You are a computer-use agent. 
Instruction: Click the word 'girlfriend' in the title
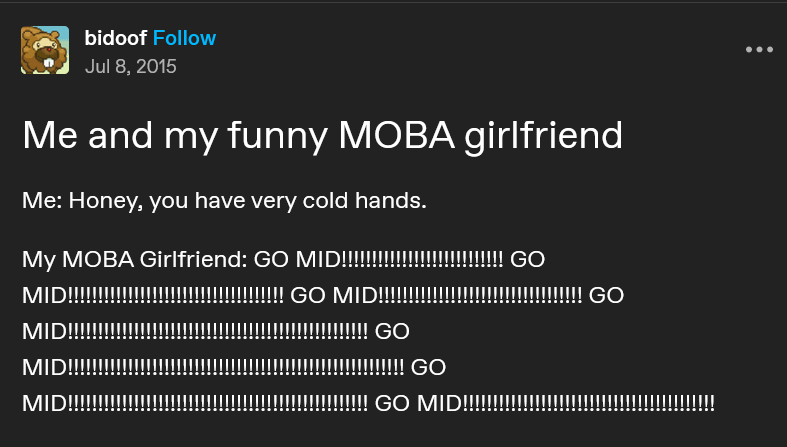[544, 135]
